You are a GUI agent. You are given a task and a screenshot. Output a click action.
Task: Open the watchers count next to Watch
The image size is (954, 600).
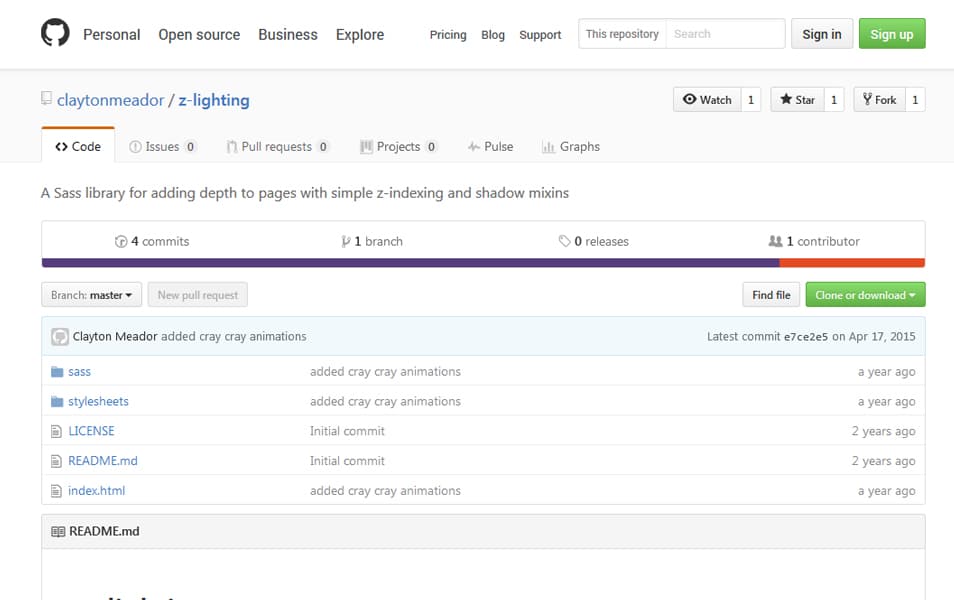tap(751, 100)
